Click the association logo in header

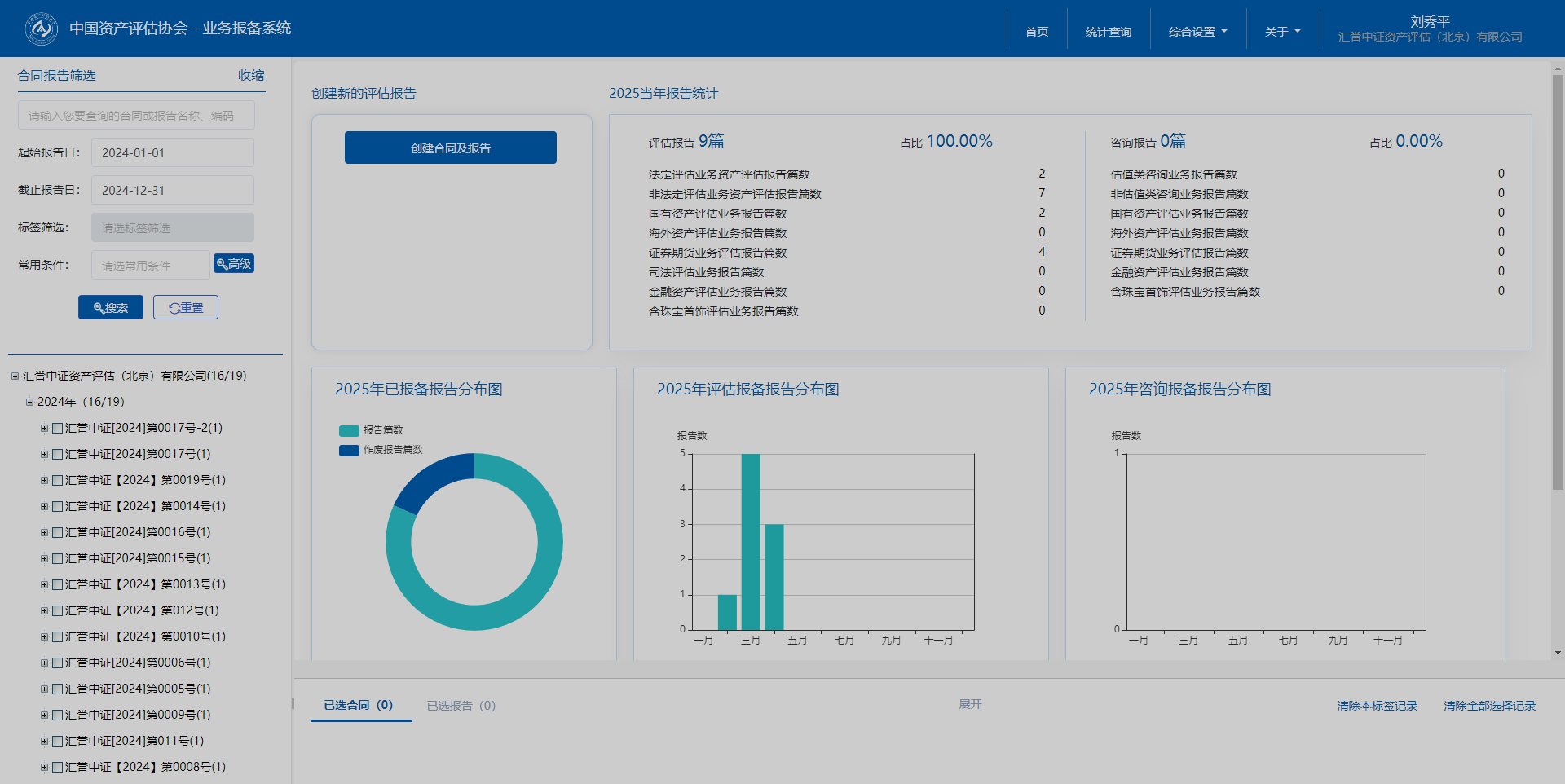point(41,29)
